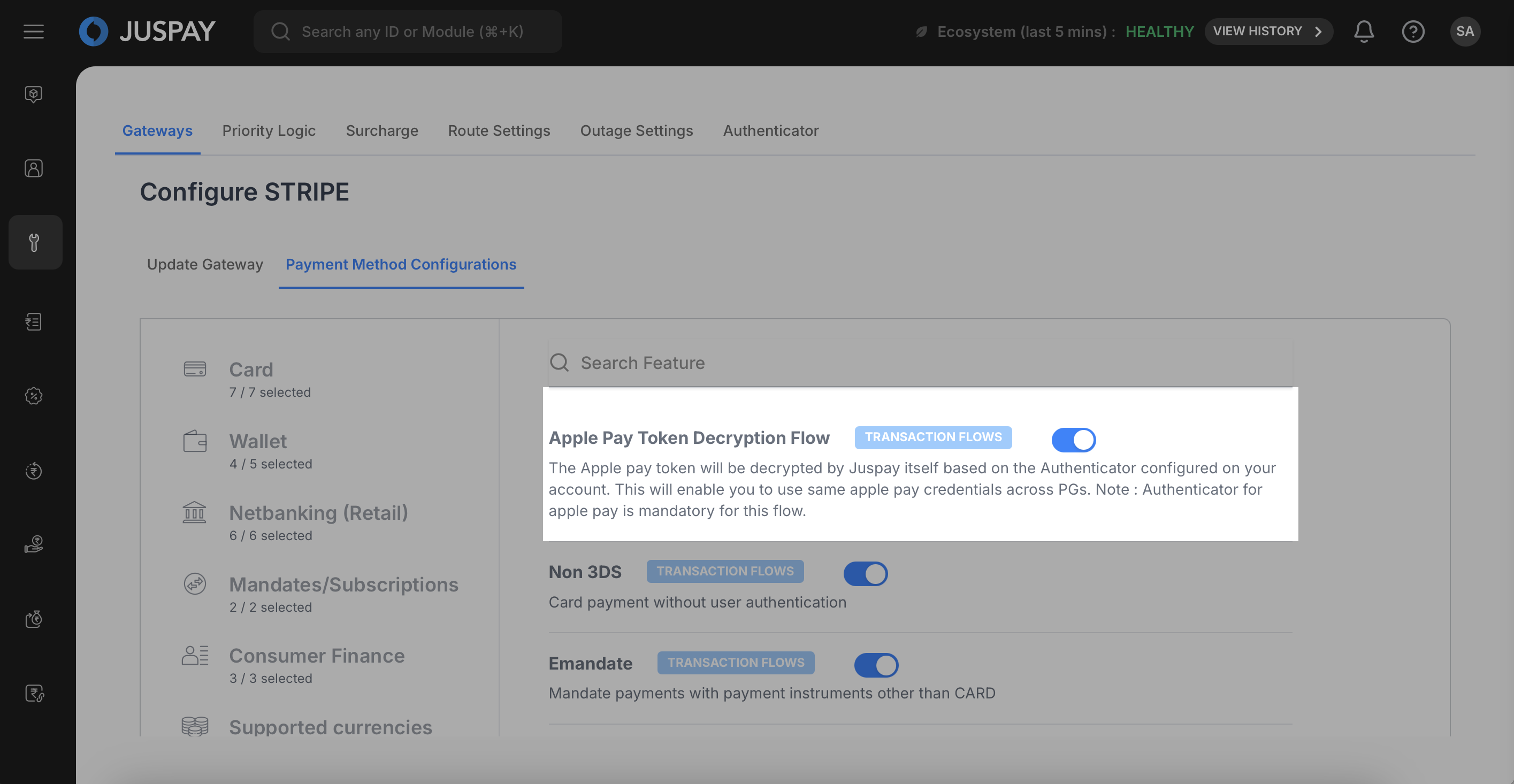Open the Mandates/Subscriptions category

[x=343, y=585]
